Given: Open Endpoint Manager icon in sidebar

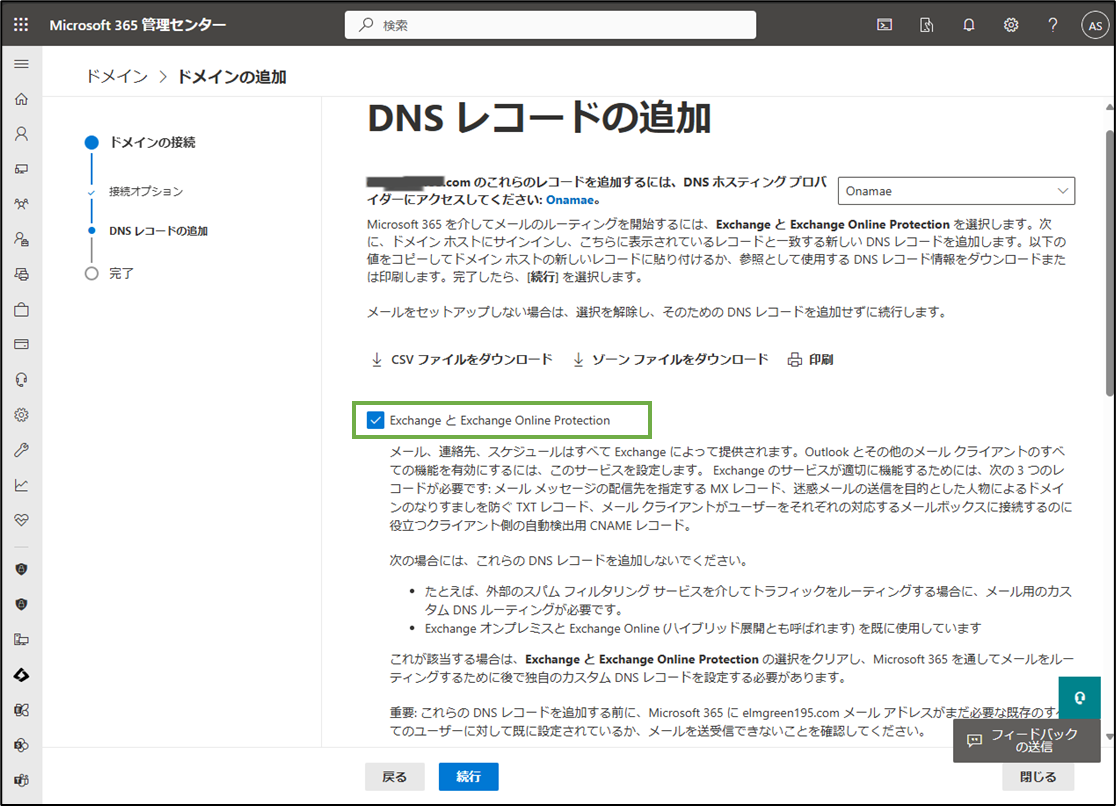Looking at the screenshot, I should coord(21,639).
